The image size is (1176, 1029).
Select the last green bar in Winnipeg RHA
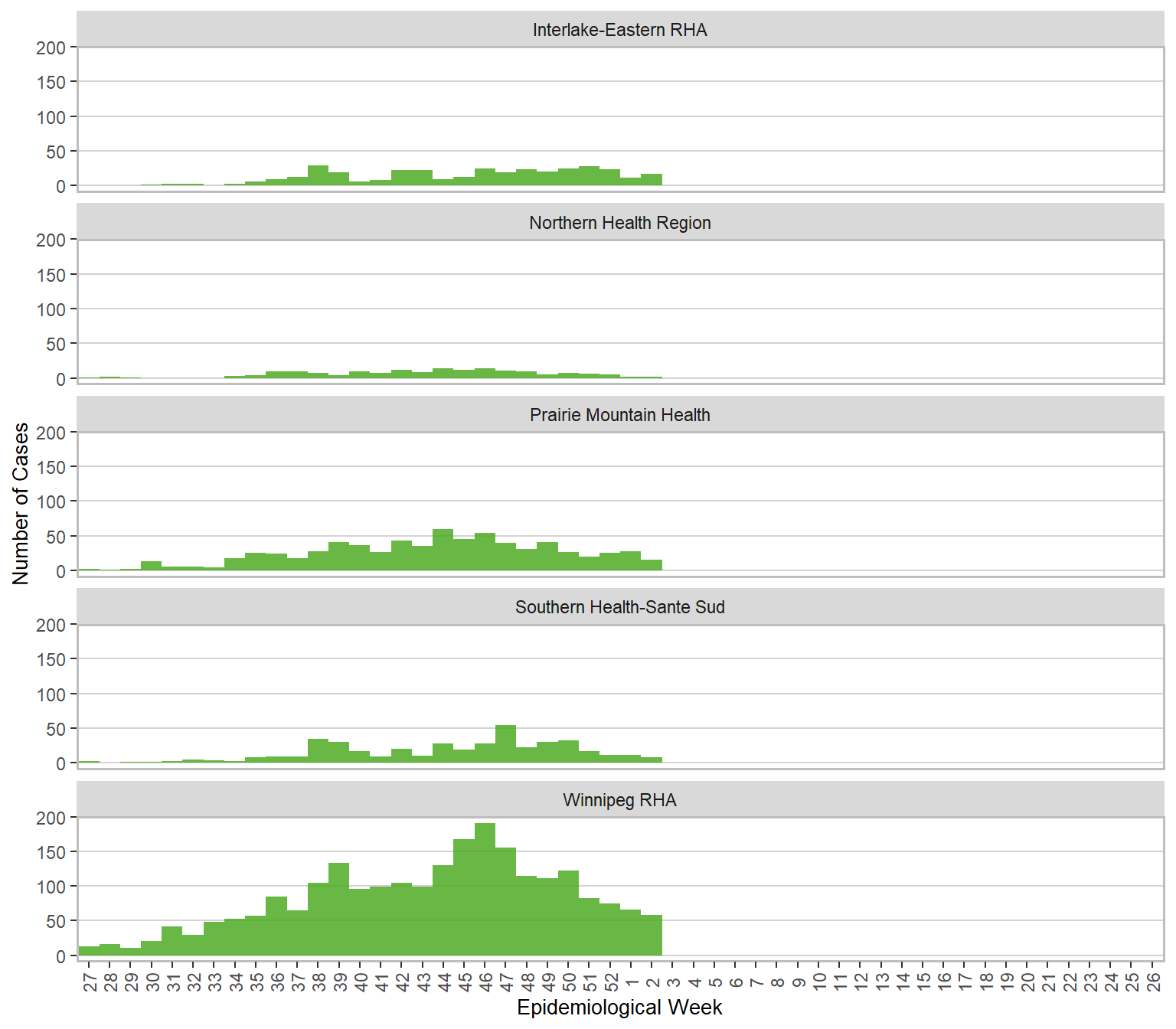pos(652,935)
